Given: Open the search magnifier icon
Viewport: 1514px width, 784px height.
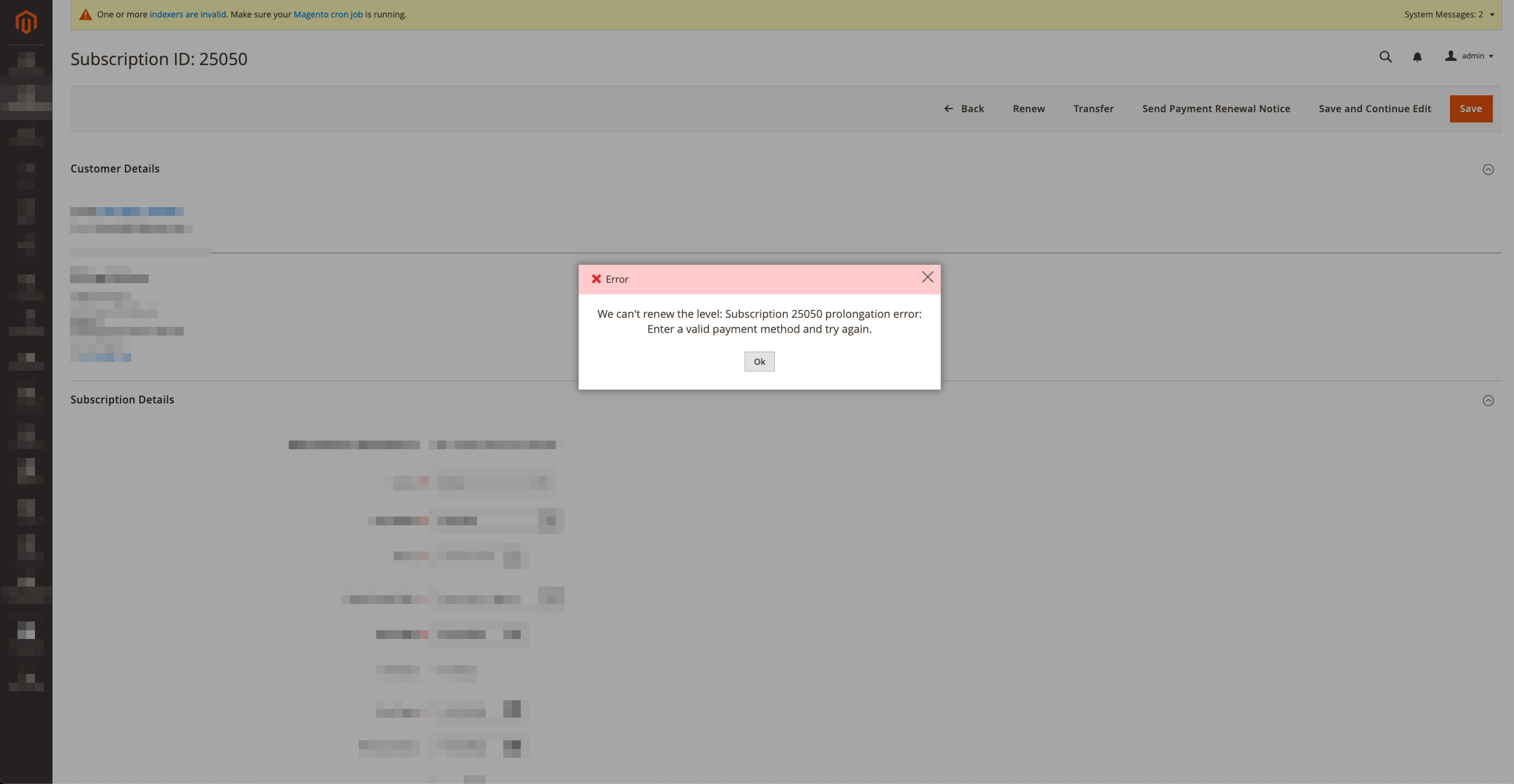Looking at the screenshot, I should click(x=1385, y=56).
